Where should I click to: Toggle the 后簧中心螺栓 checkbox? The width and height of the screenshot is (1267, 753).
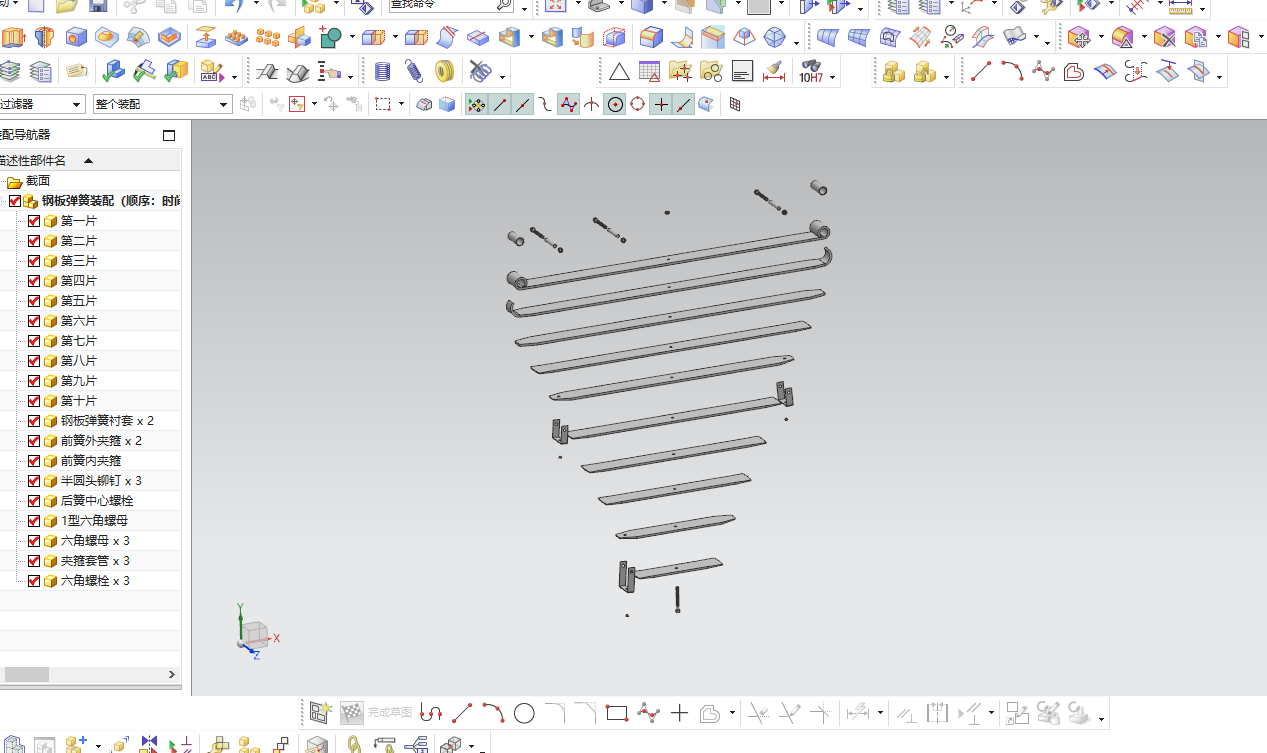click(34, 501)
